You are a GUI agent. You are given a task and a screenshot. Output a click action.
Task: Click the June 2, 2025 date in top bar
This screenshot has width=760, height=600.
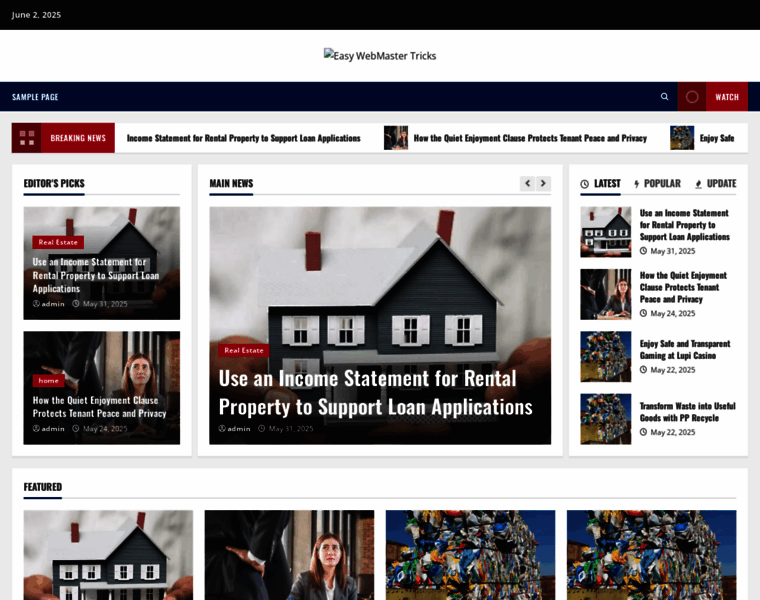click(36, 15)
